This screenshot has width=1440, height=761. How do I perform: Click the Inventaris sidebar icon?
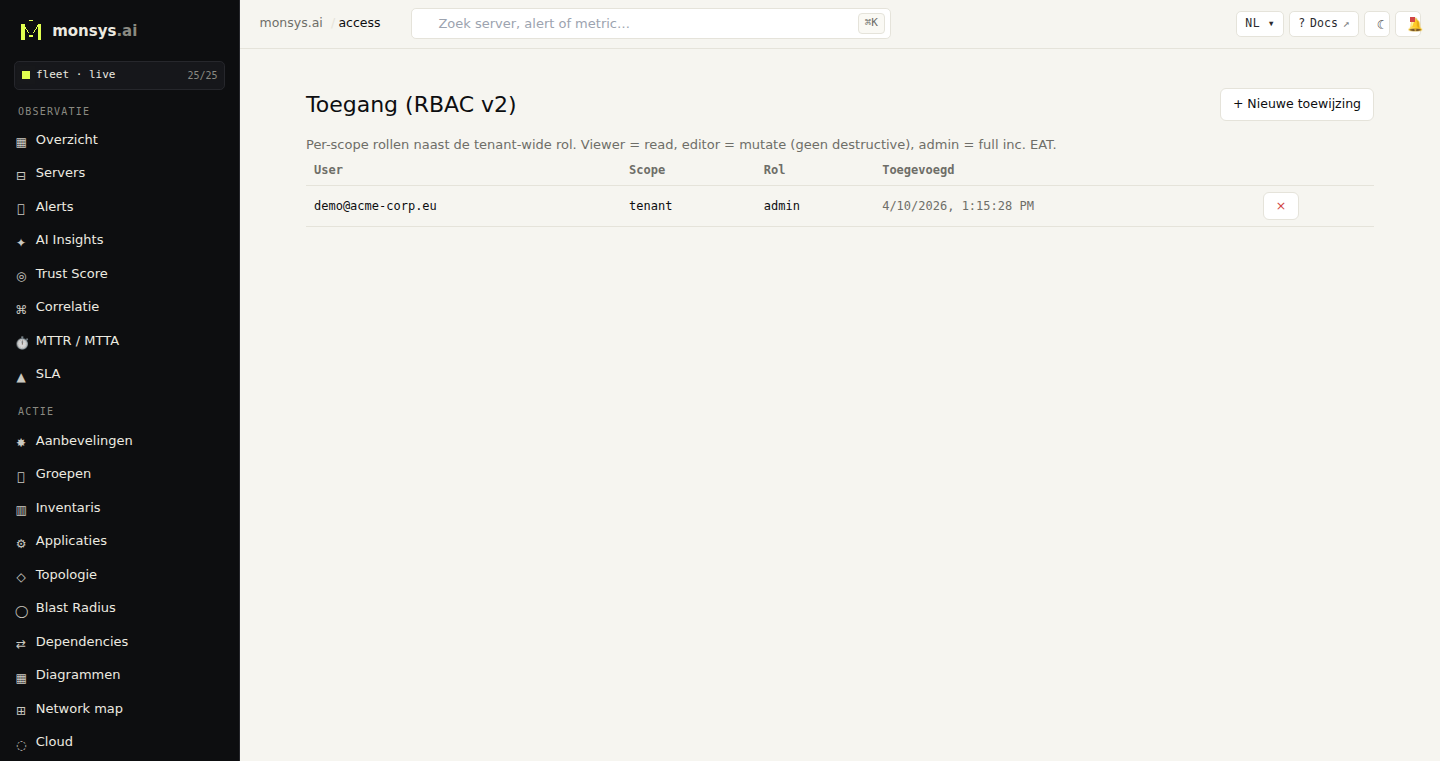pyautogui.click(x=21, y=509)
